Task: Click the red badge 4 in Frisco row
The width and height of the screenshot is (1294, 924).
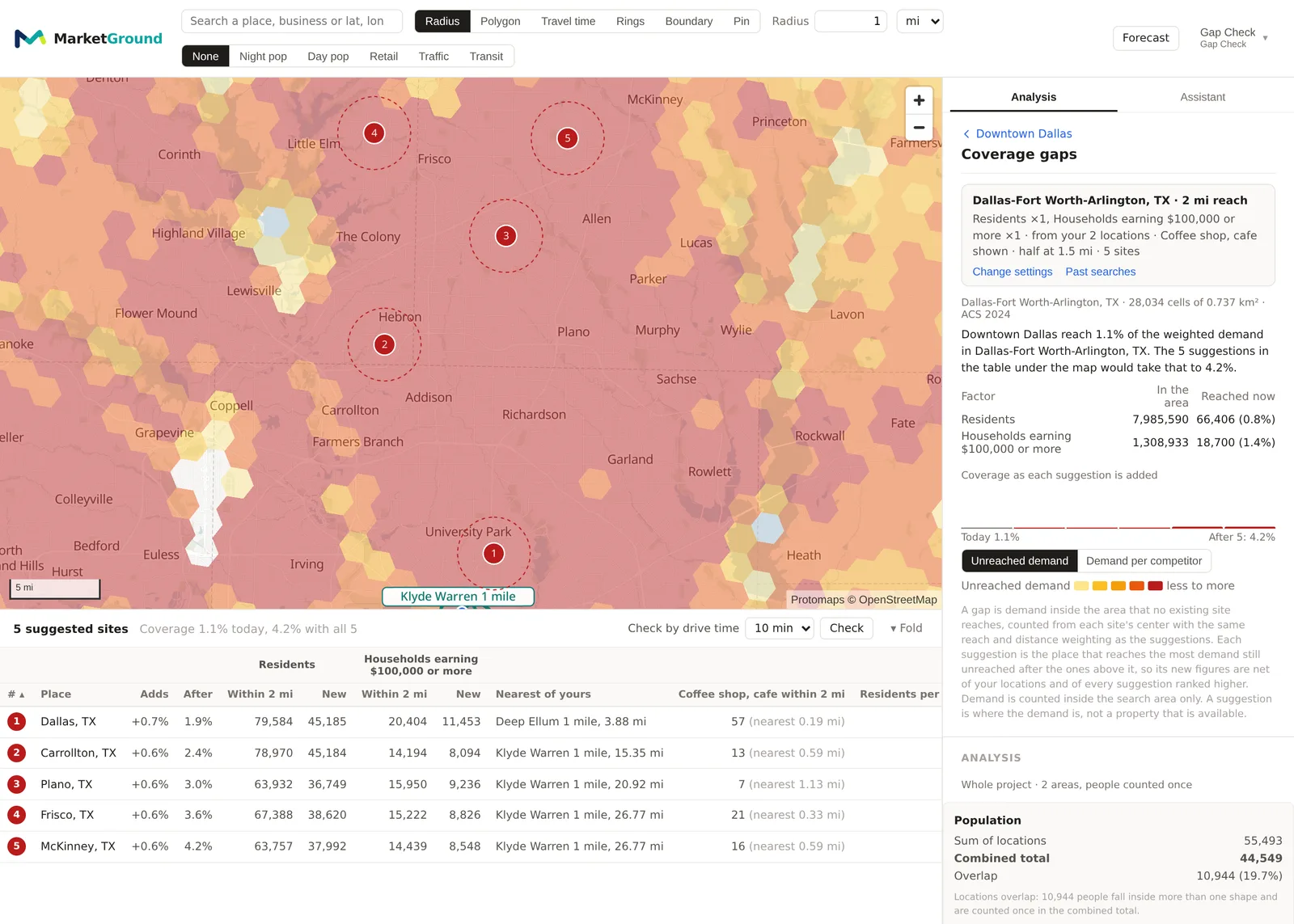Action: [16, 815]
